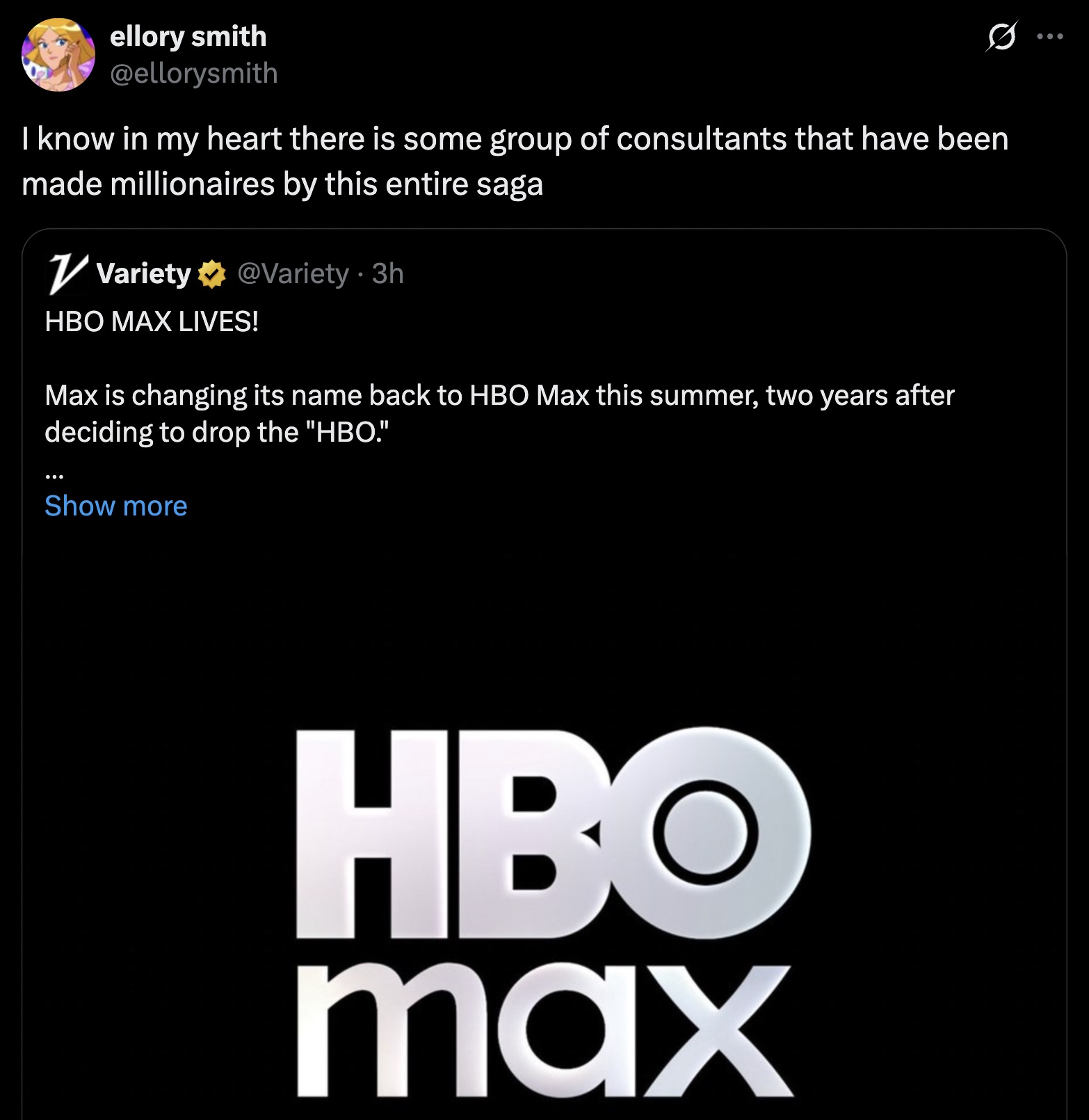The width and height of the screenshot is (1089, 1120).
Task: Click the Variety logo avatar
Action: click(x=67, y=274)
